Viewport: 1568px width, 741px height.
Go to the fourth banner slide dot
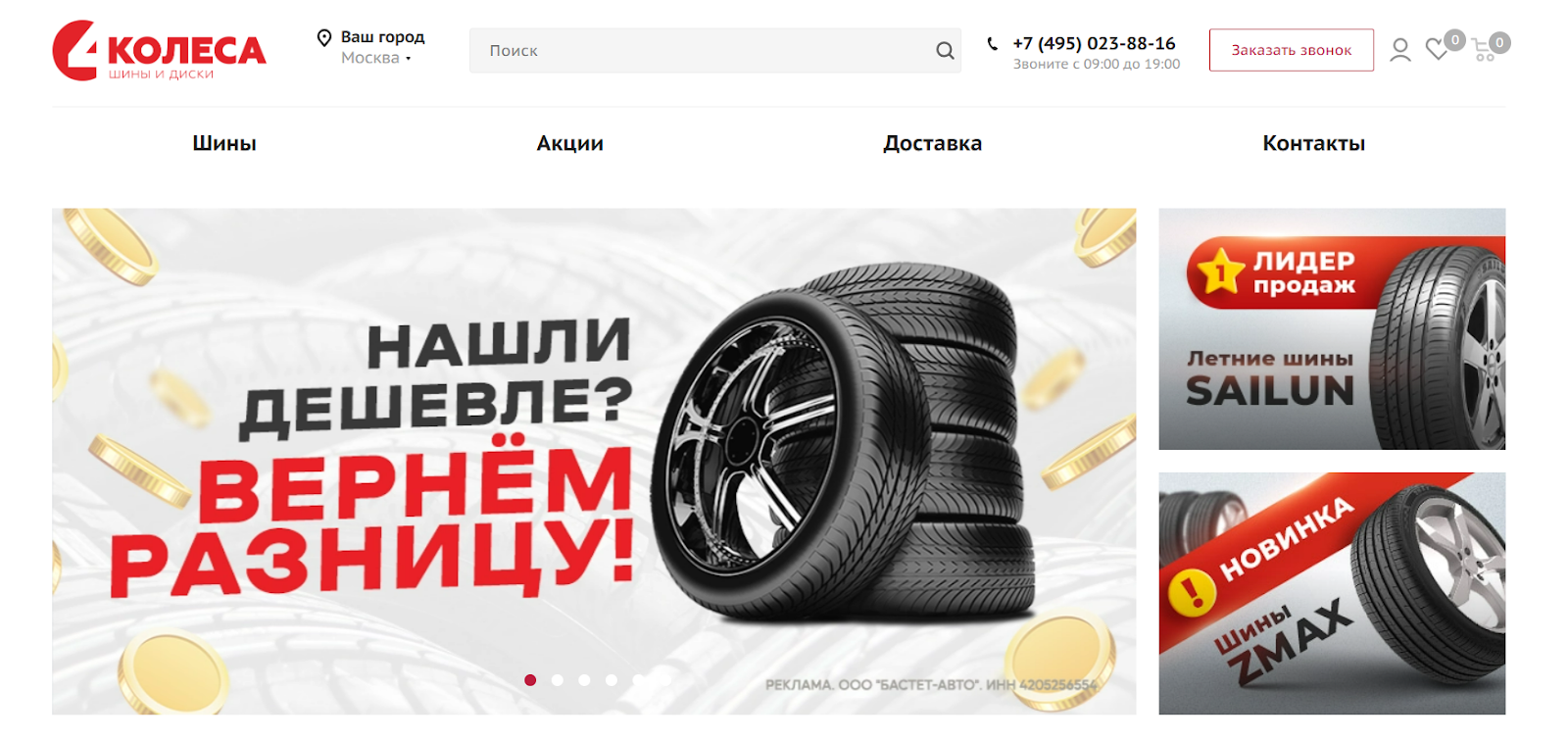(612, 680)
